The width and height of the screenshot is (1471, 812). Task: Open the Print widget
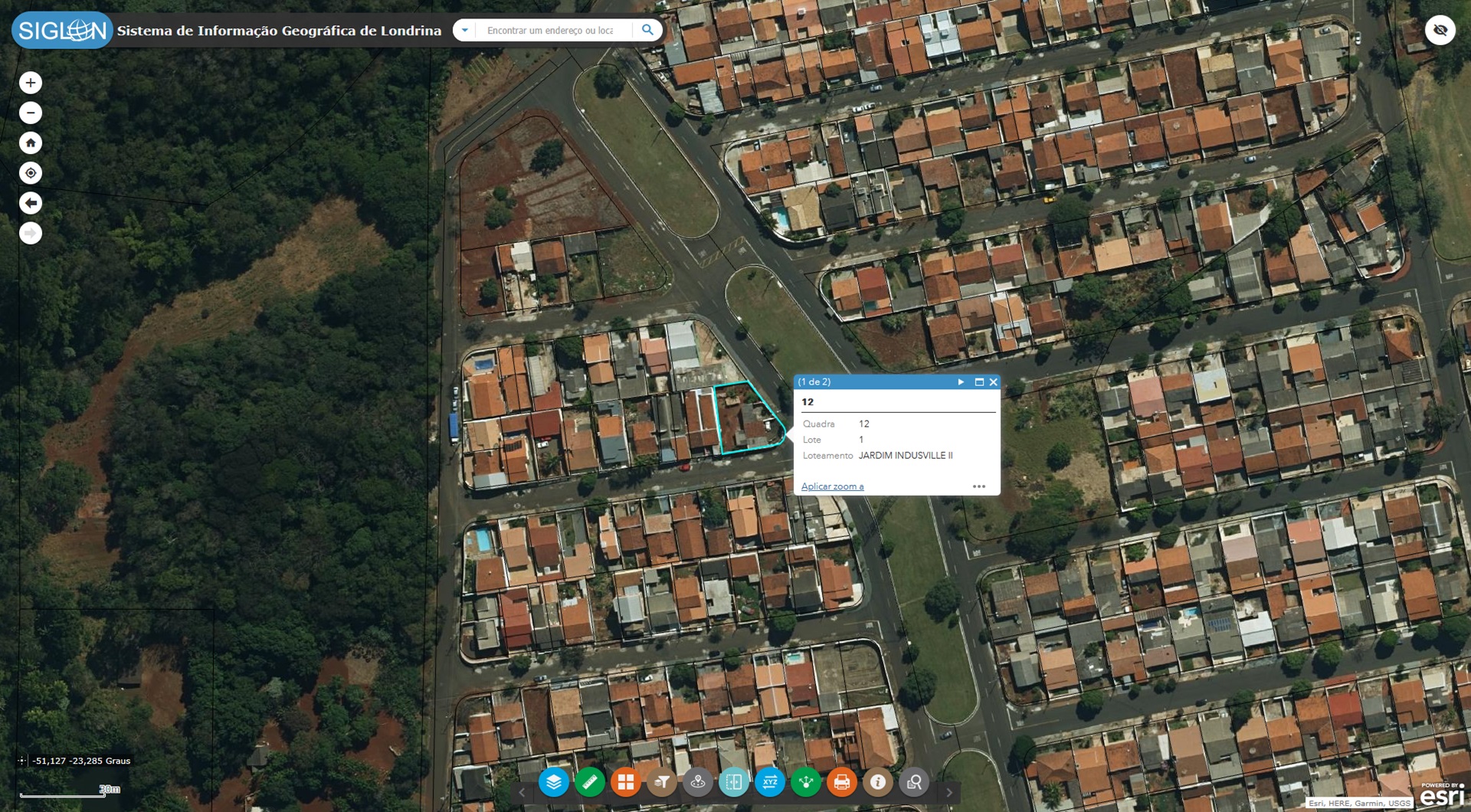click(x=842, y=782)
